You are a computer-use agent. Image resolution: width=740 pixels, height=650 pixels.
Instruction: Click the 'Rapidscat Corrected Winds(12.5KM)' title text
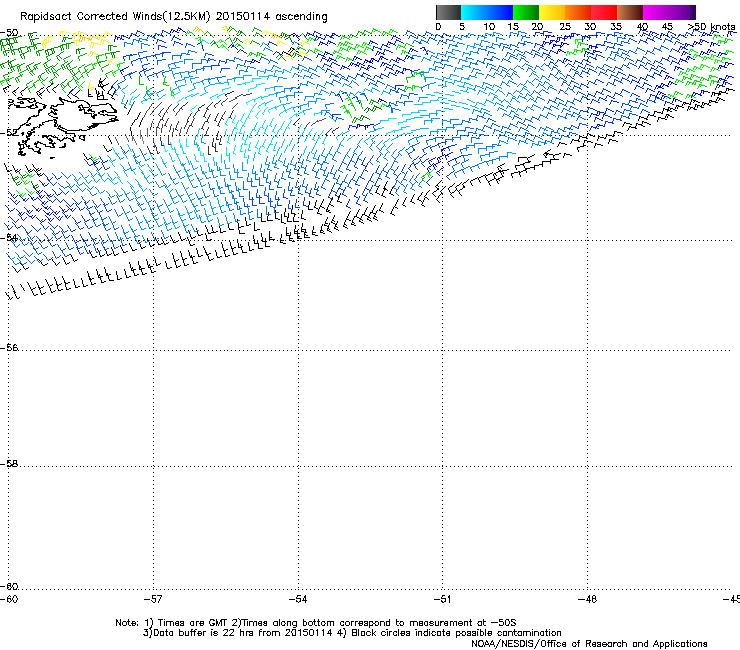115,17
